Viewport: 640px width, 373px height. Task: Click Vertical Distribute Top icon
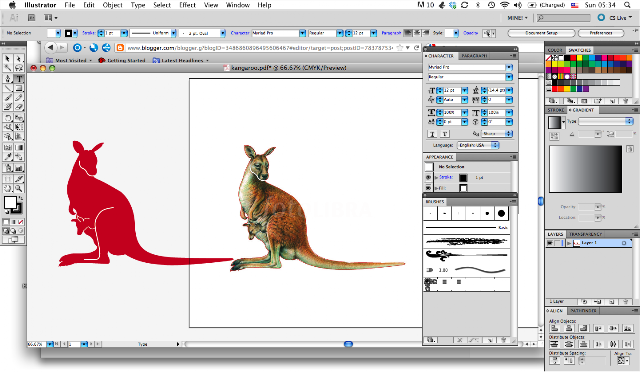[x=554, y=344]
